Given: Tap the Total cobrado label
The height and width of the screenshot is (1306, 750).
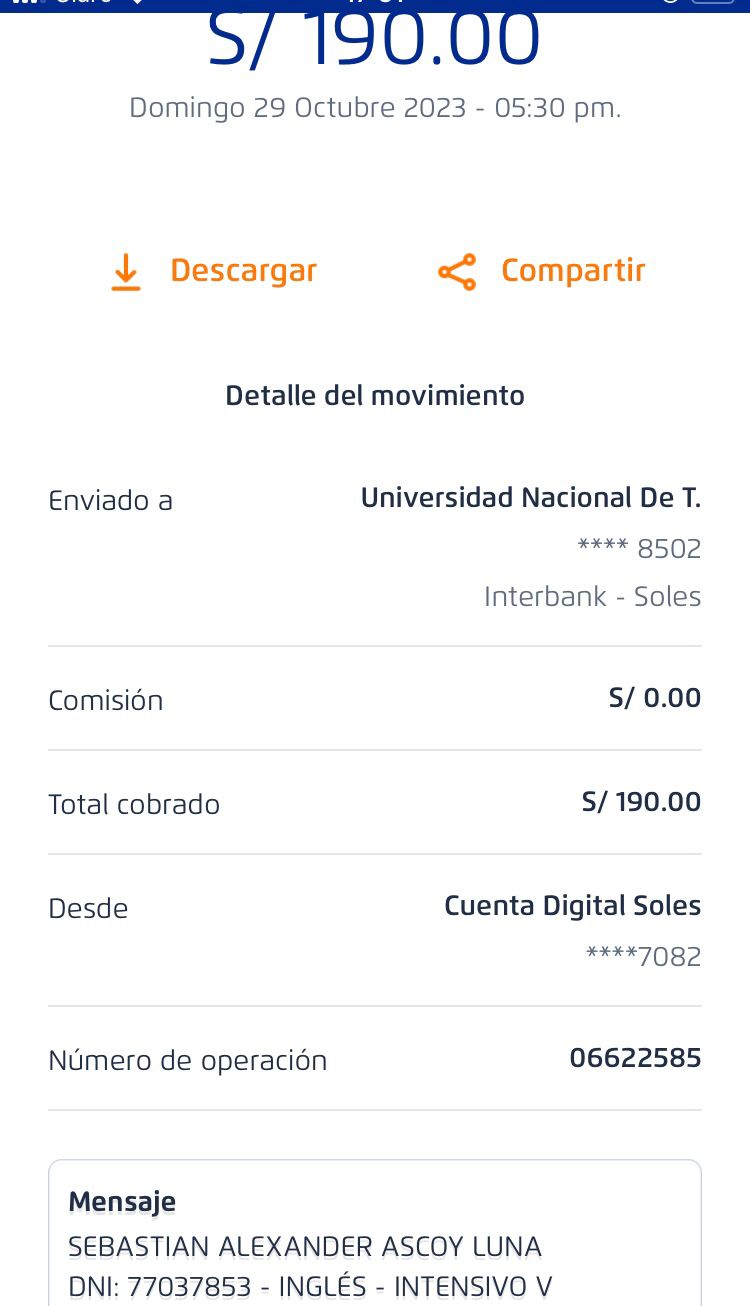Looking at the screenshot, I should click(134, 805).
